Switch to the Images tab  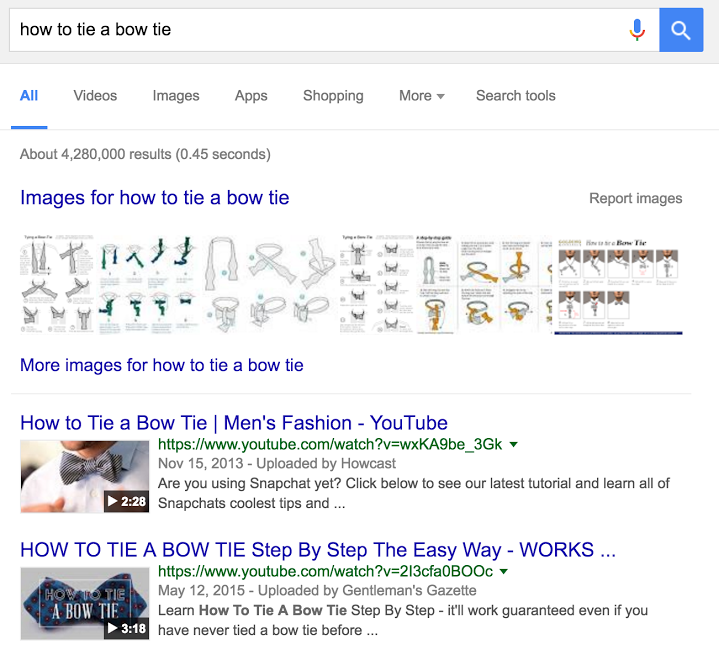(176, 95)
